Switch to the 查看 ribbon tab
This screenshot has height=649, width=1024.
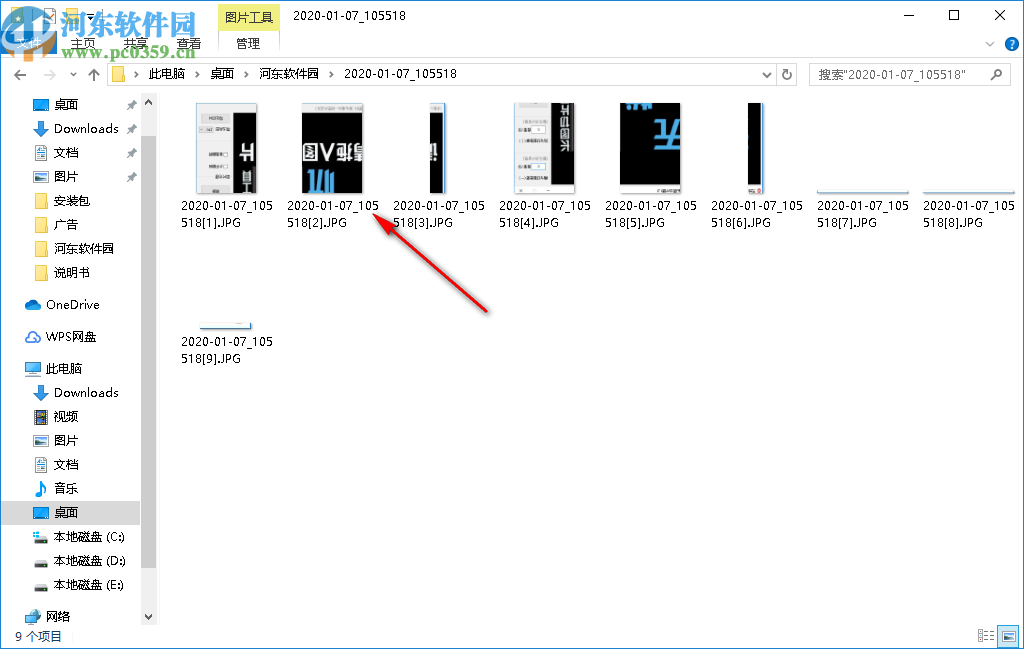[189, 43]
